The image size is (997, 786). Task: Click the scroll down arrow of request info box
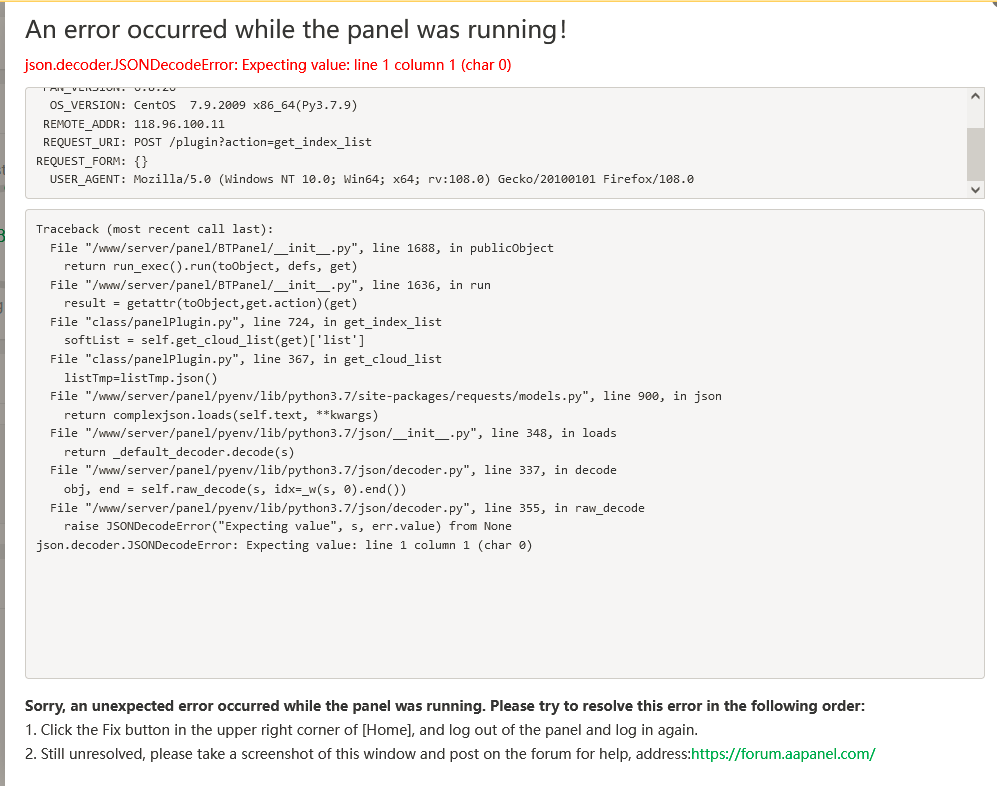(976, 189)
